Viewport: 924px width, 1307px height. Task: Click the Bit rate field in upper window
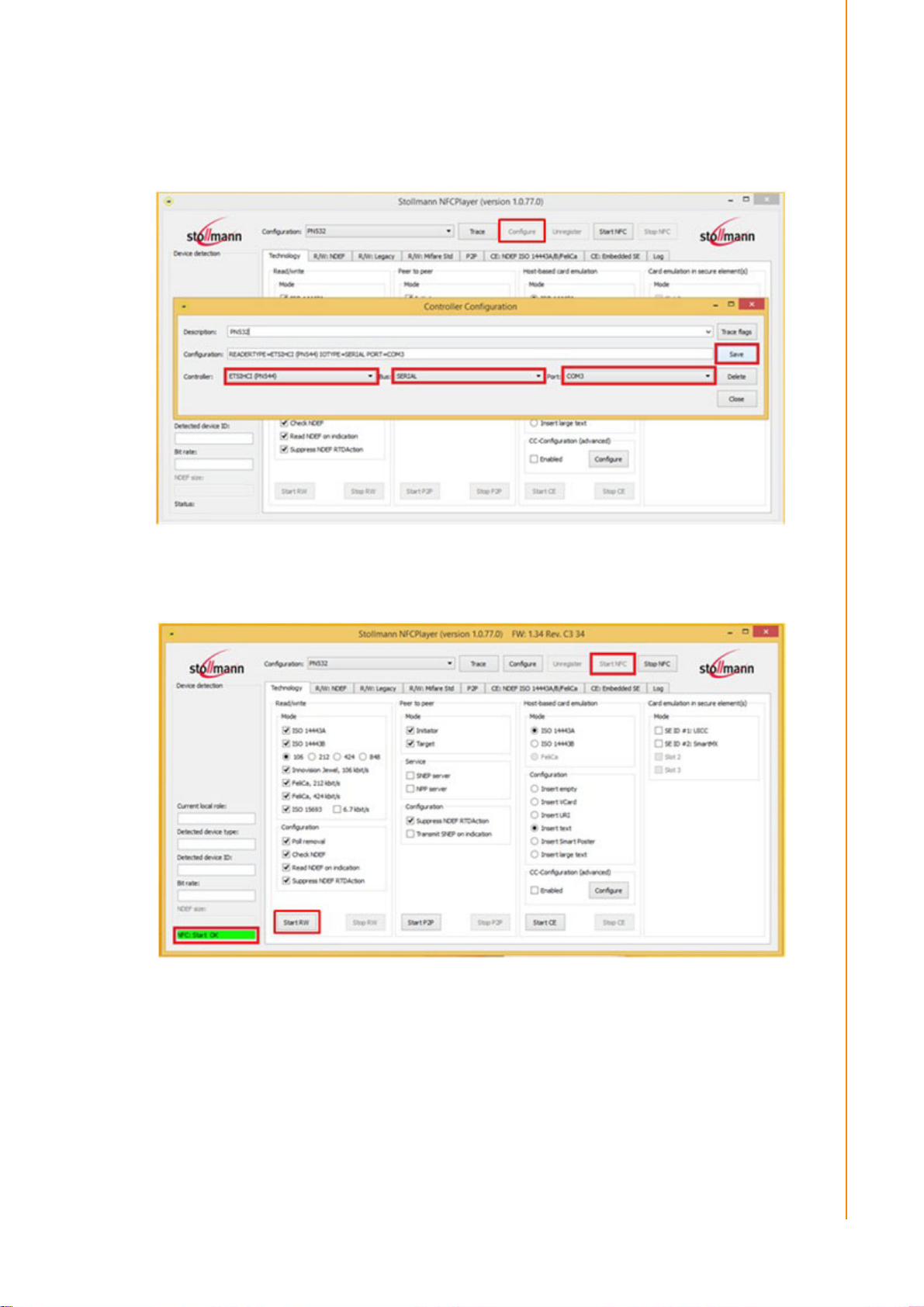point(213,464)
